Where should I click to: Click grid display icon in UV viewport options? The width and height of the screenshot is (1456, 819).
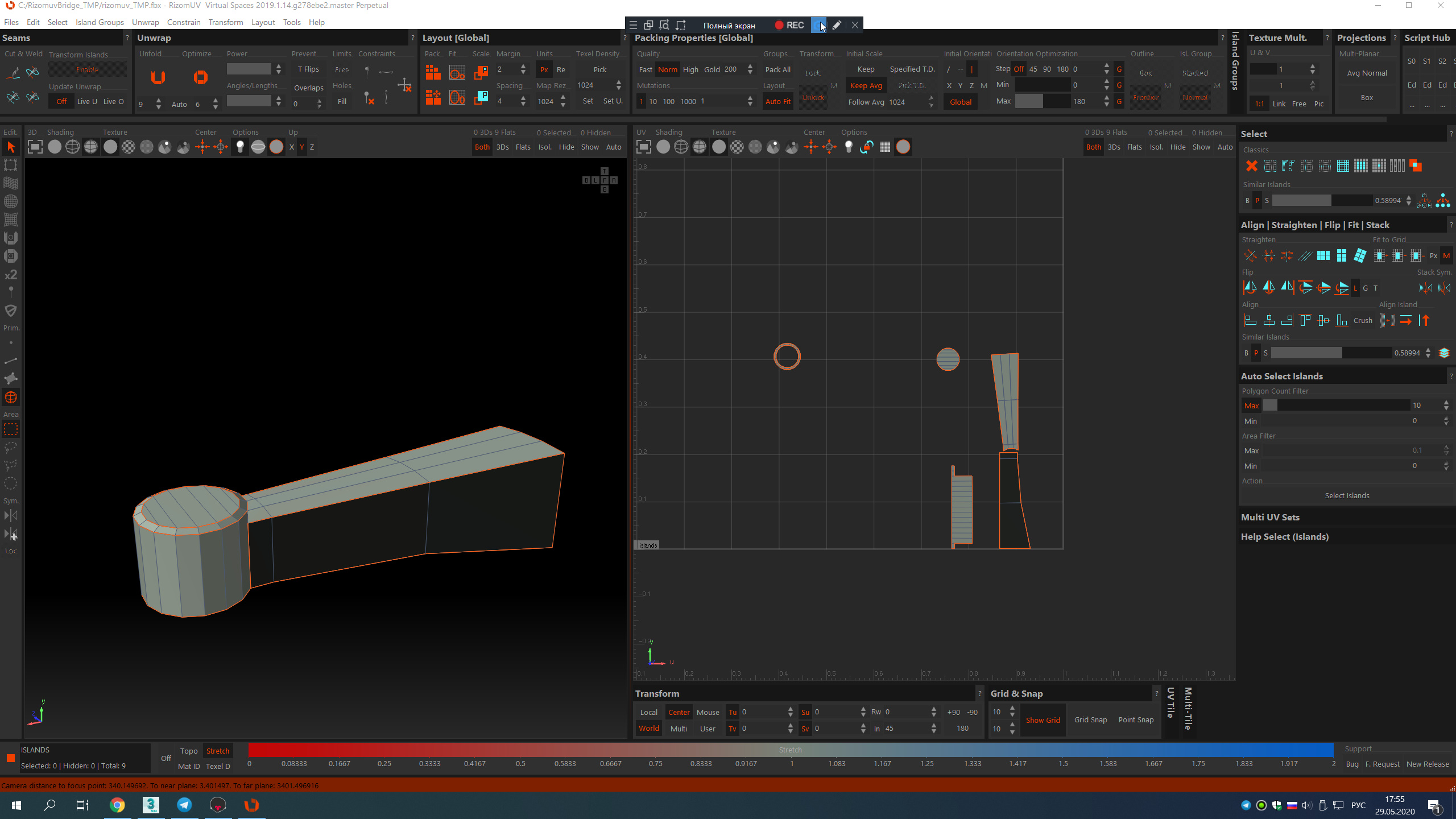[x=885, y=147]
